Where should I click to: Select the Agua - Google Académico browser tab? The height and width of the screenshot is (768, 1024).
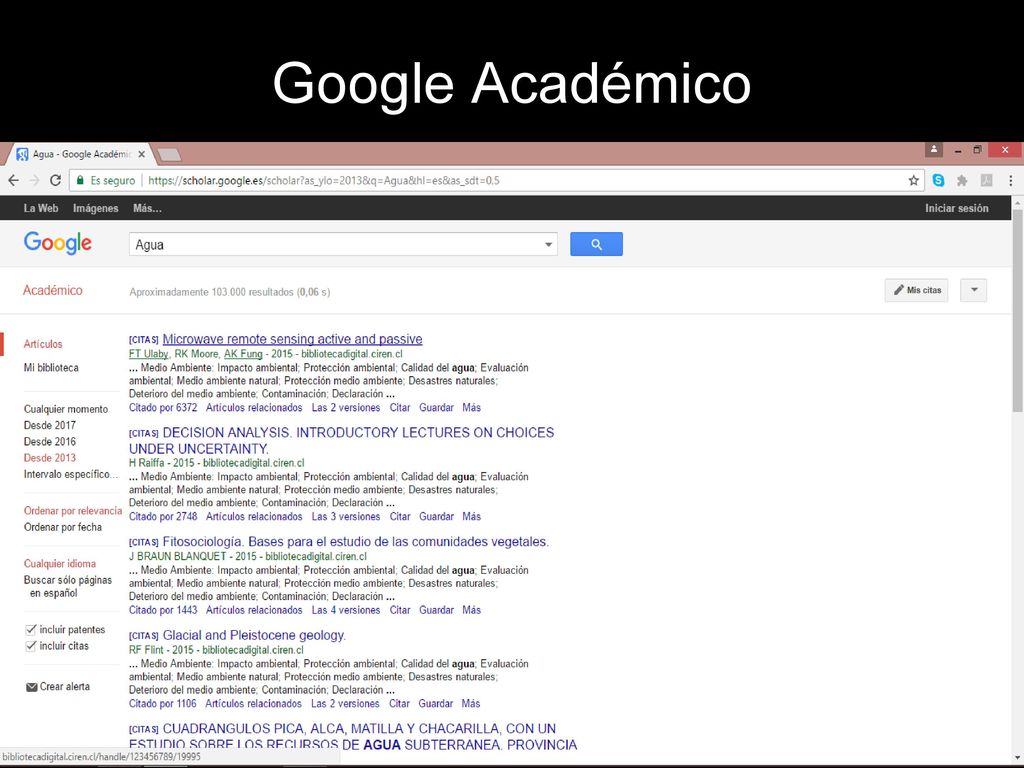[82, 154]
